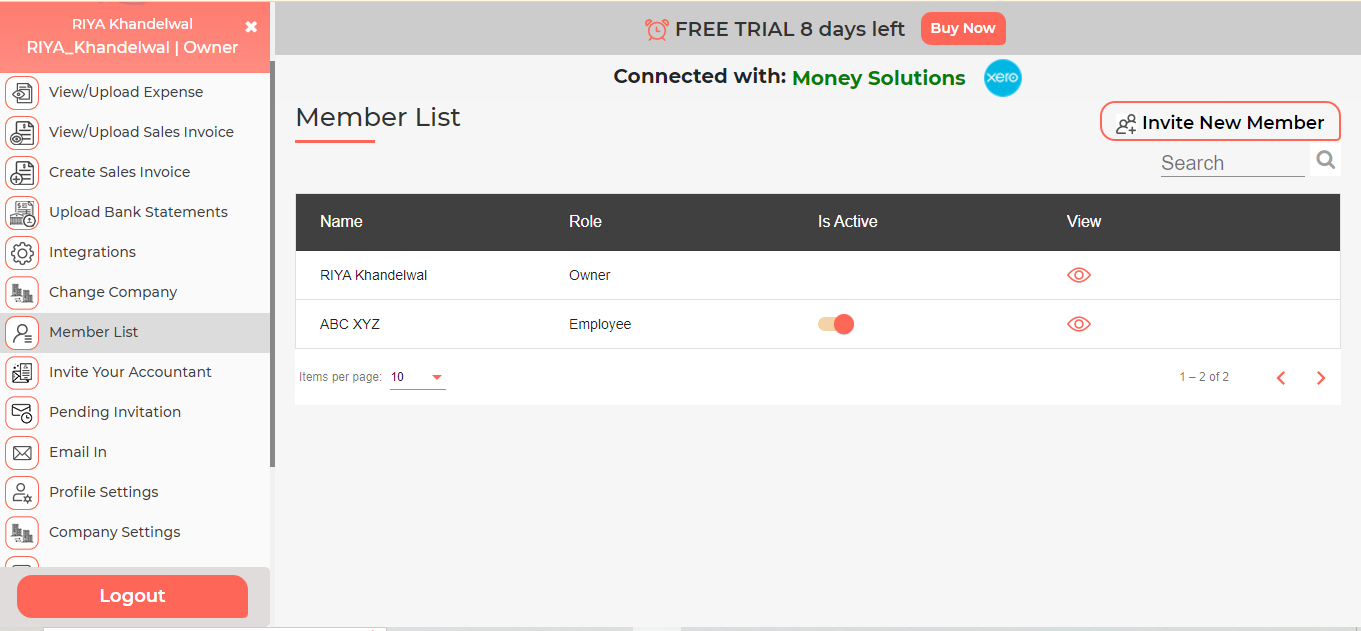
Task: Click the Employee role cell
Action: (x=600, y=324)
